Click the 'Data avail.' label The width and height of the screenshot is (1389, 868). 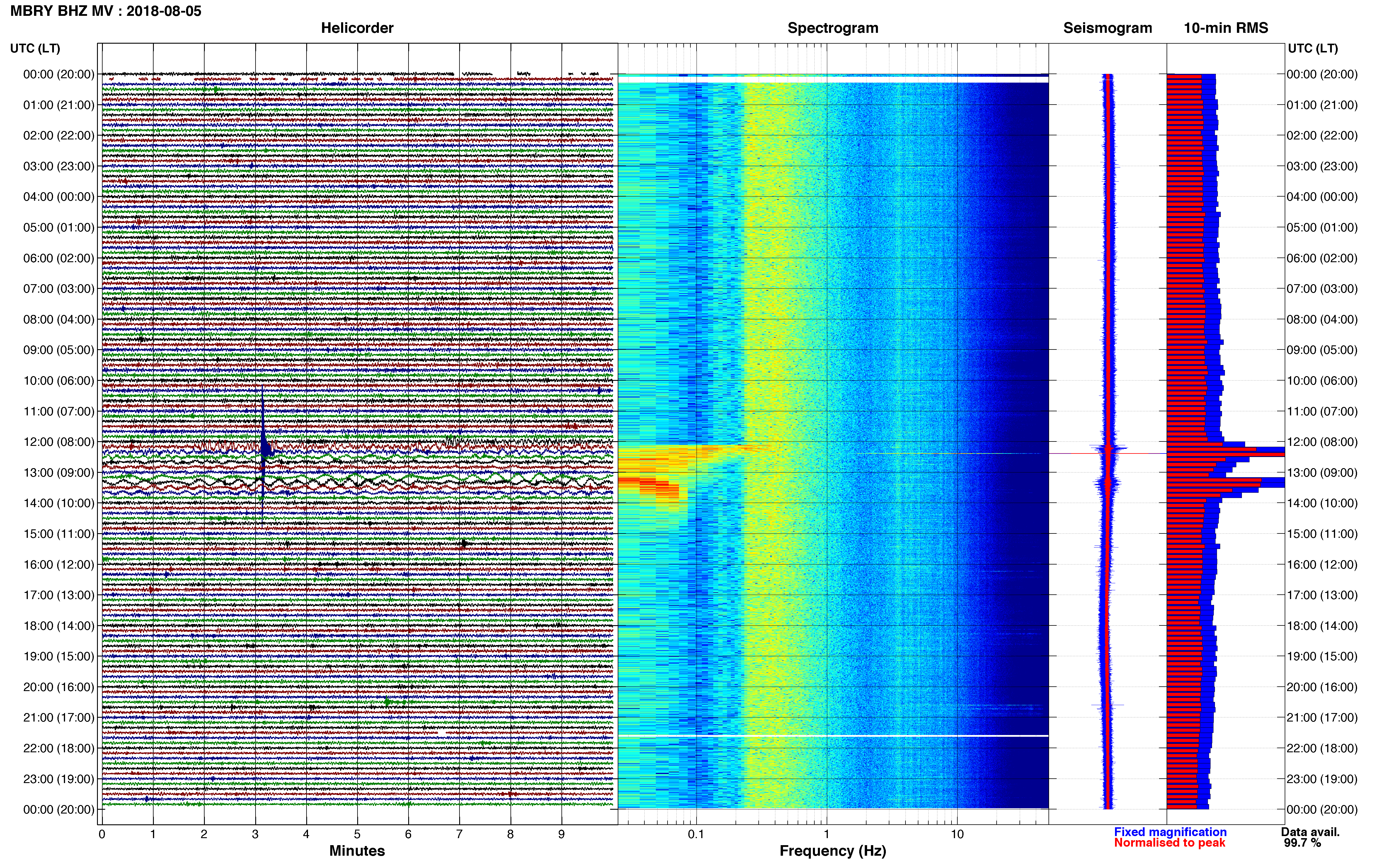(x=1310, y=832)
